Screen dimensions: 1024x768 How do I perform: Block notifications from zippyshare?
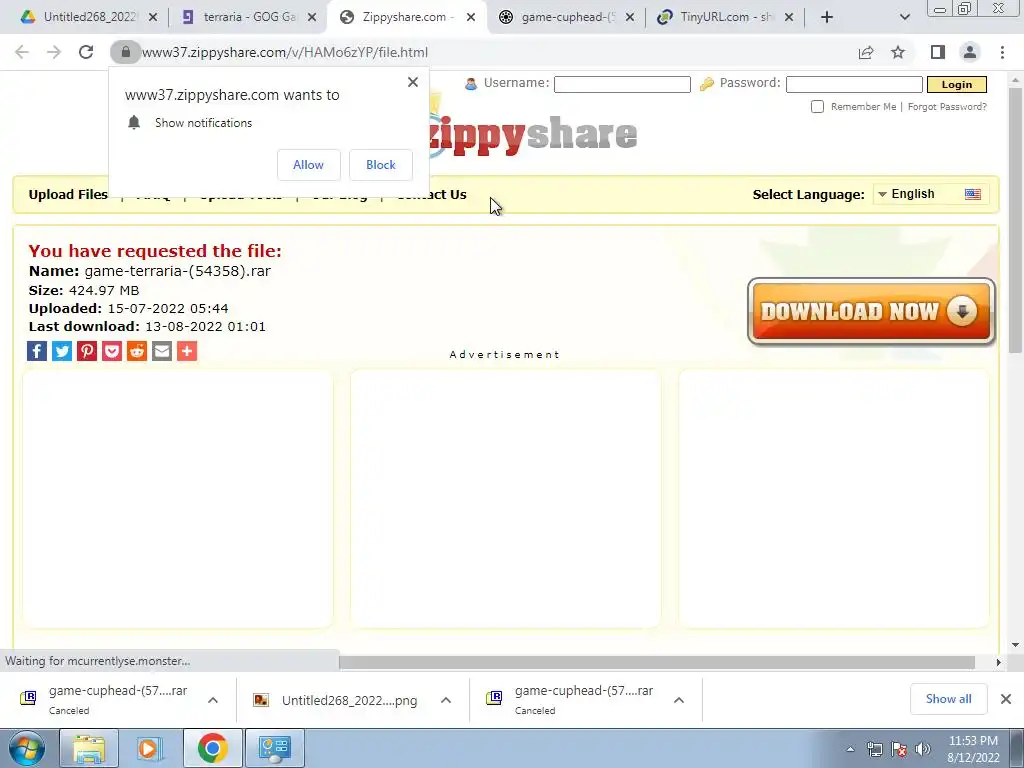381,165
